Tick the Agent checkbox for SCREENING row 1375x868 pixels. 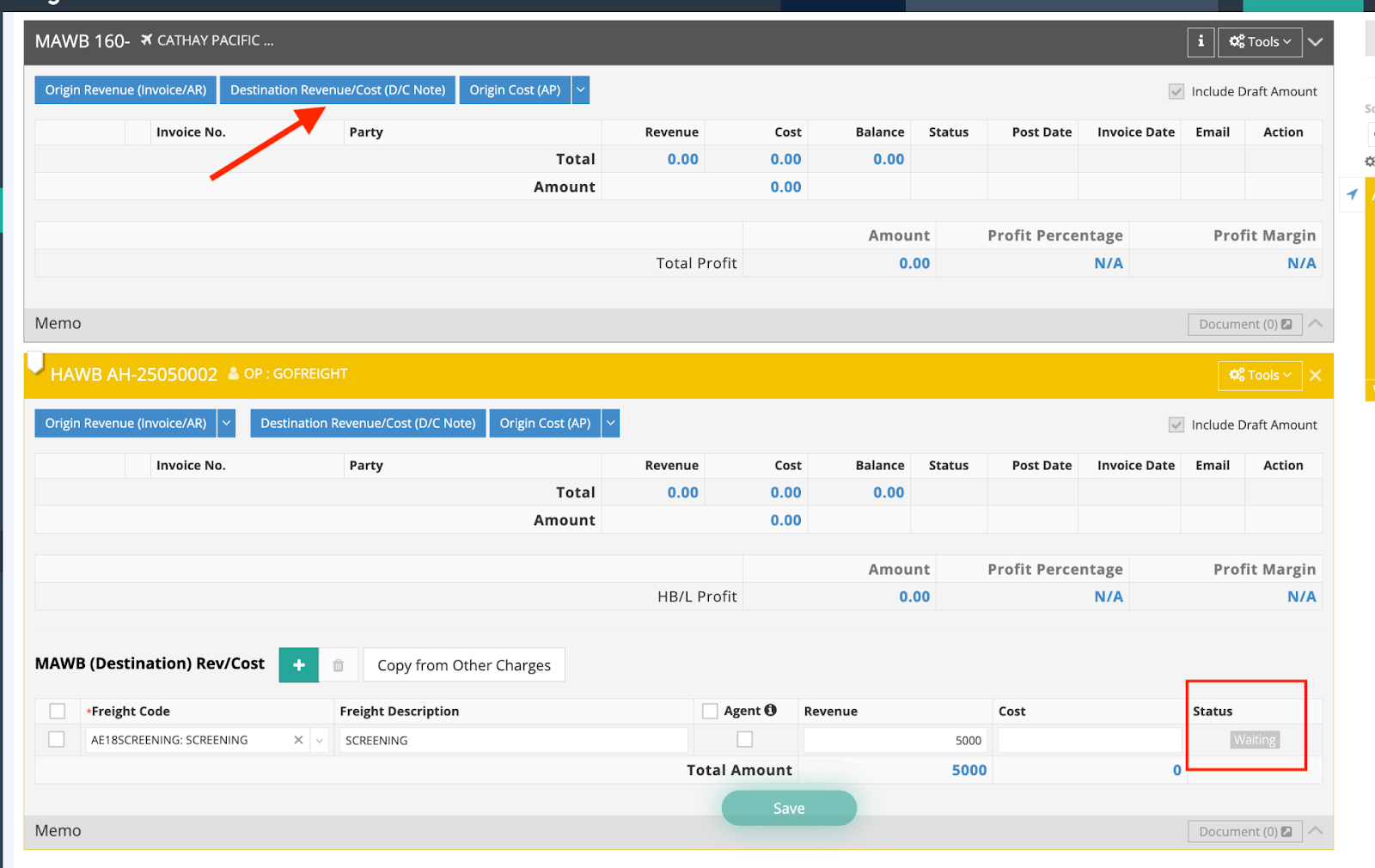(745, 740)
